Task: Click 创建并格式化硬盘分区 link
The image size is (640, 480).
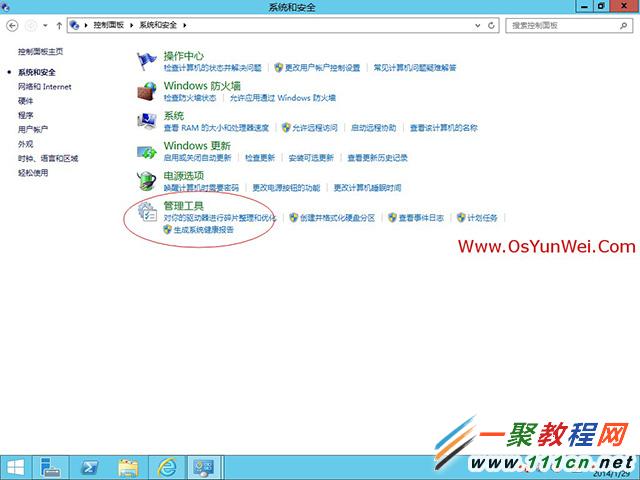Action: coord(337,218)
